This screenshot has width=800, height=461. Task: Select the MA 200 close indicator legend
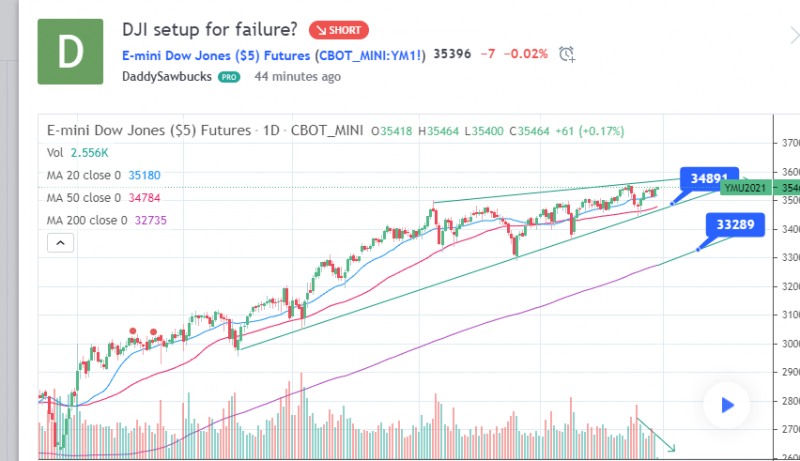108,220
